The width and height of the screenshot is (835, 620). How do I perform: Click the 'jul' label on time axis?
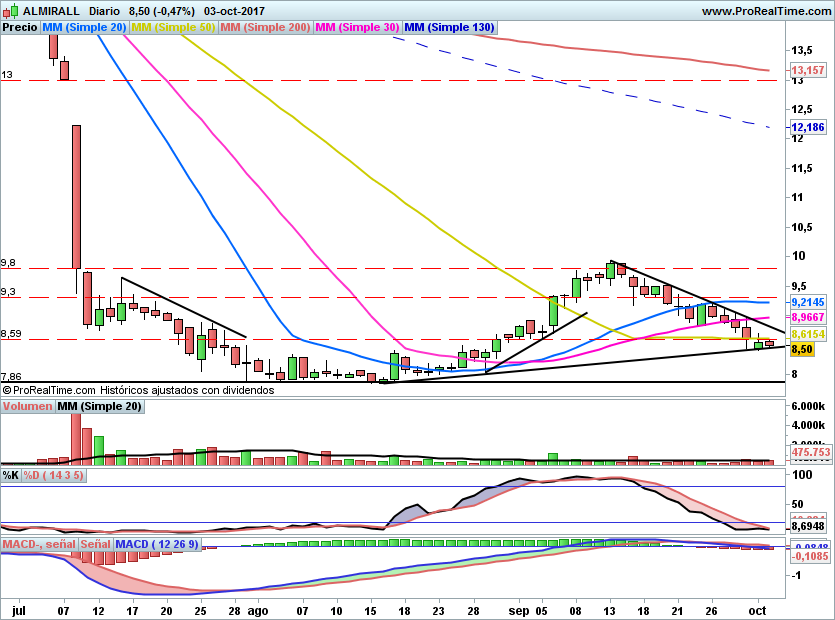(x=19, y=610)
